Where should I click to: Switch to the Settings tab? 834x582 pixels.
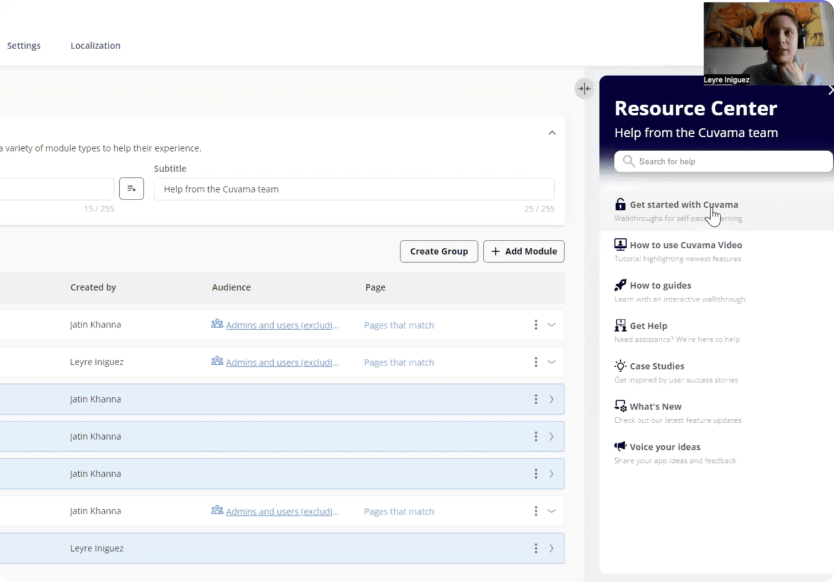(24, 46)
